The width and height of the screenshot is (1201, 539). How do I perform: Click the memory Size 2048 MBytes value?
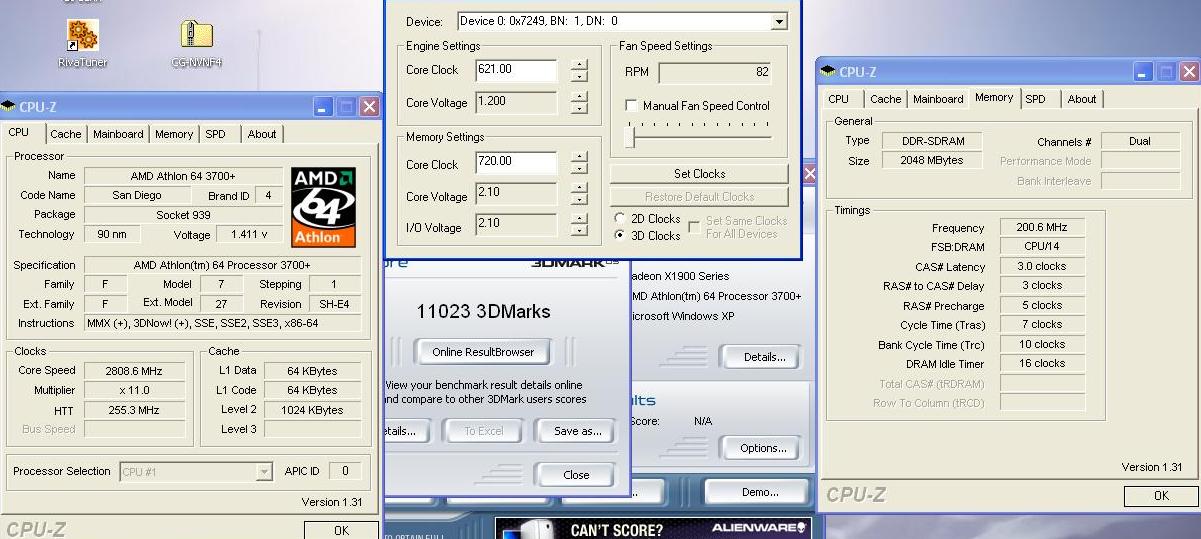coord(931,160)
